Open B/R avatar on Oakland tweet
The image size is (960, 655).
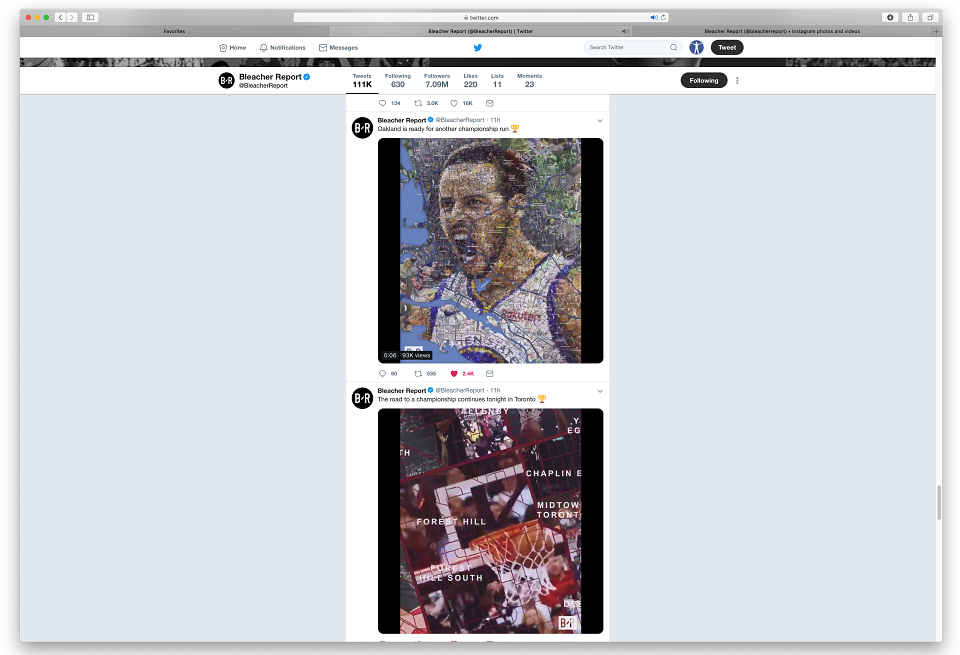pyautogui.click(x=362, y=127)
